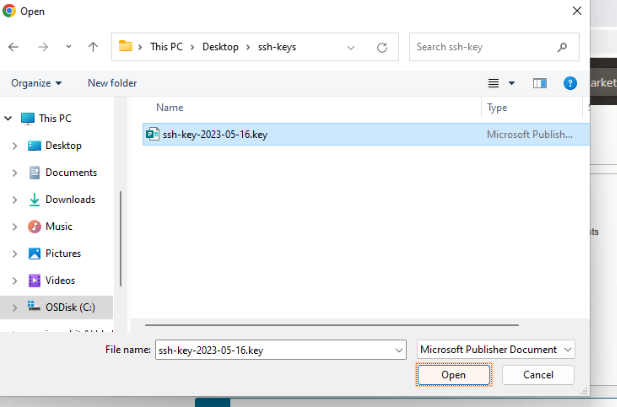Select ssh-keys in the address breadcrumb
The height and width of the screenshot is (407, 617).
(277, 47)
